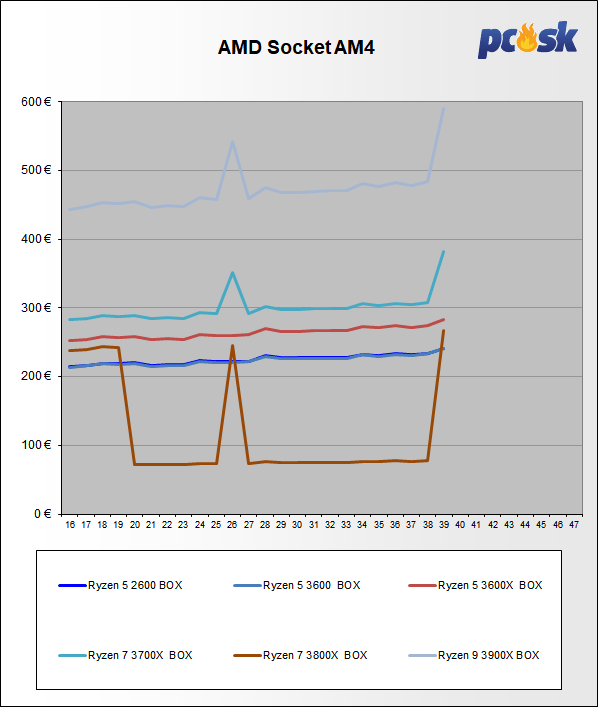The width and height of the screenshot is (598, 707).
Task: Click week 47 on the x-axis
Action: (574, 525)
